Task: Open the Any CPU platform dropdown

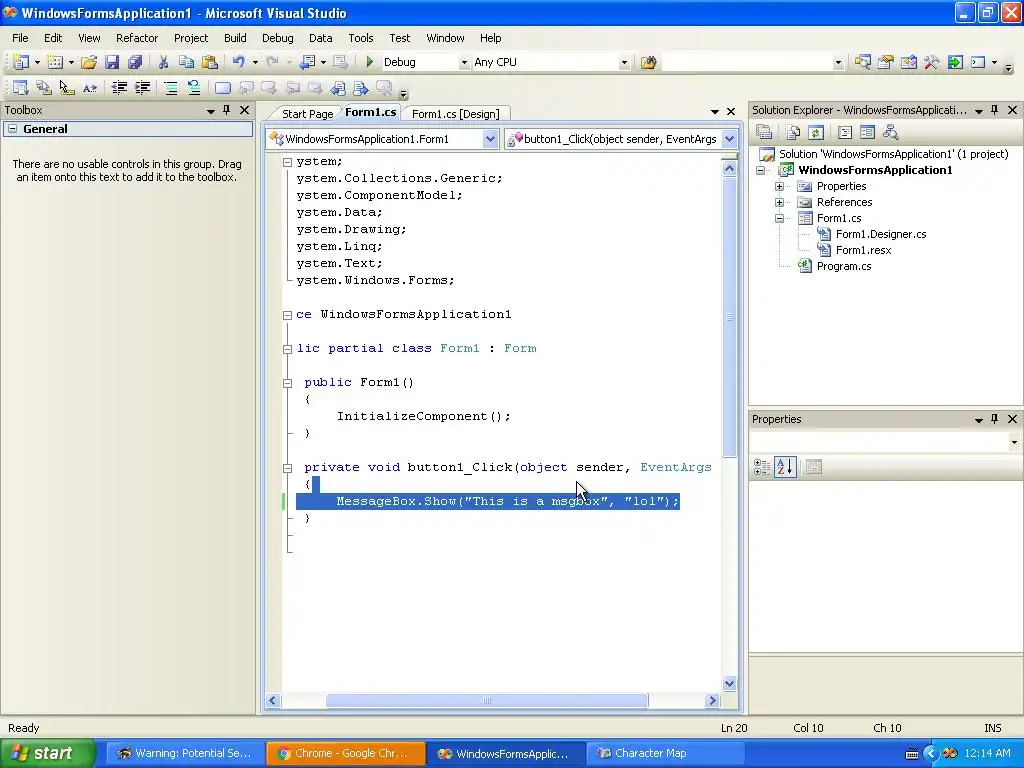Action: pos(624,63)
